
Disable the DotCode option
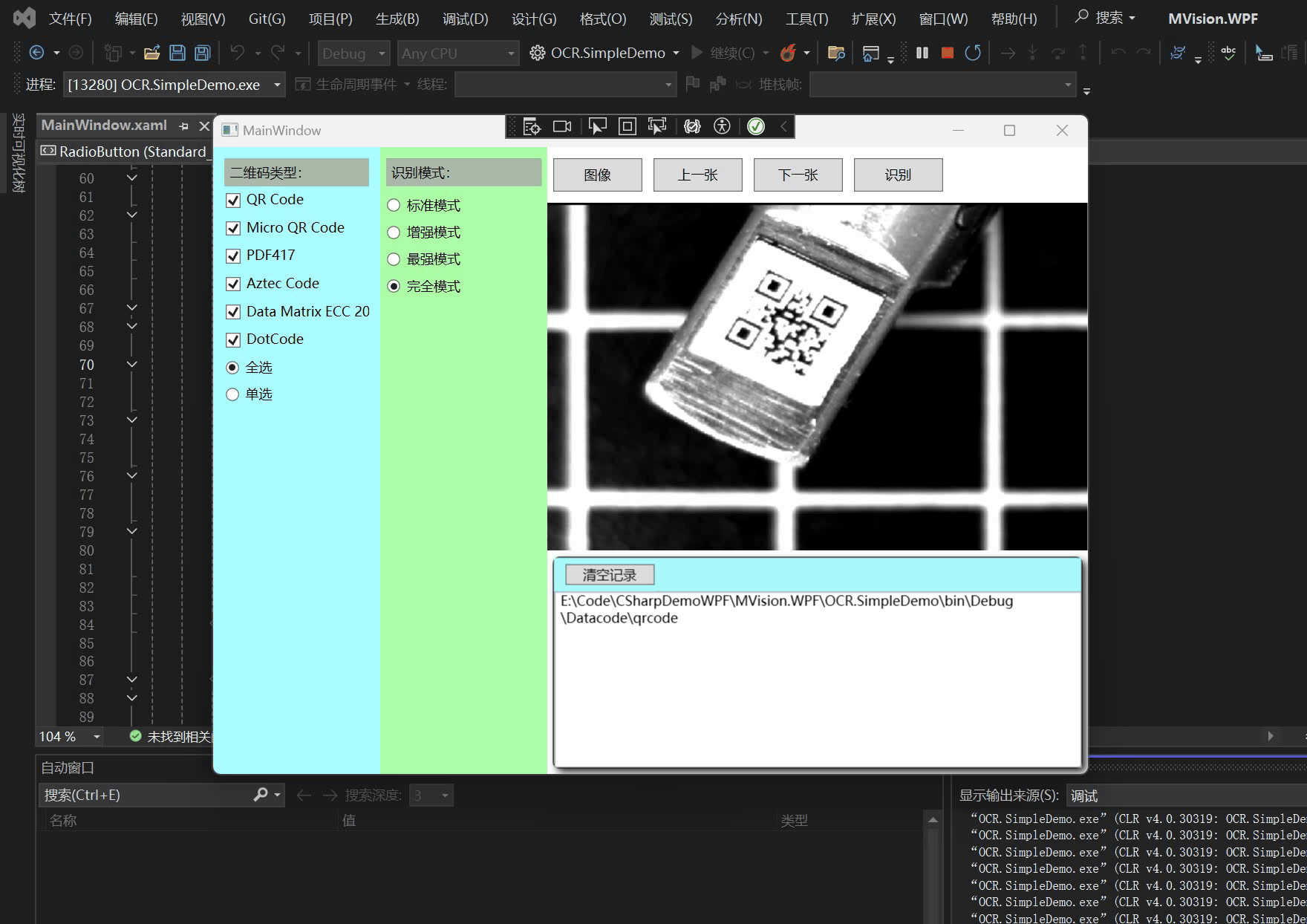(232, 339)
